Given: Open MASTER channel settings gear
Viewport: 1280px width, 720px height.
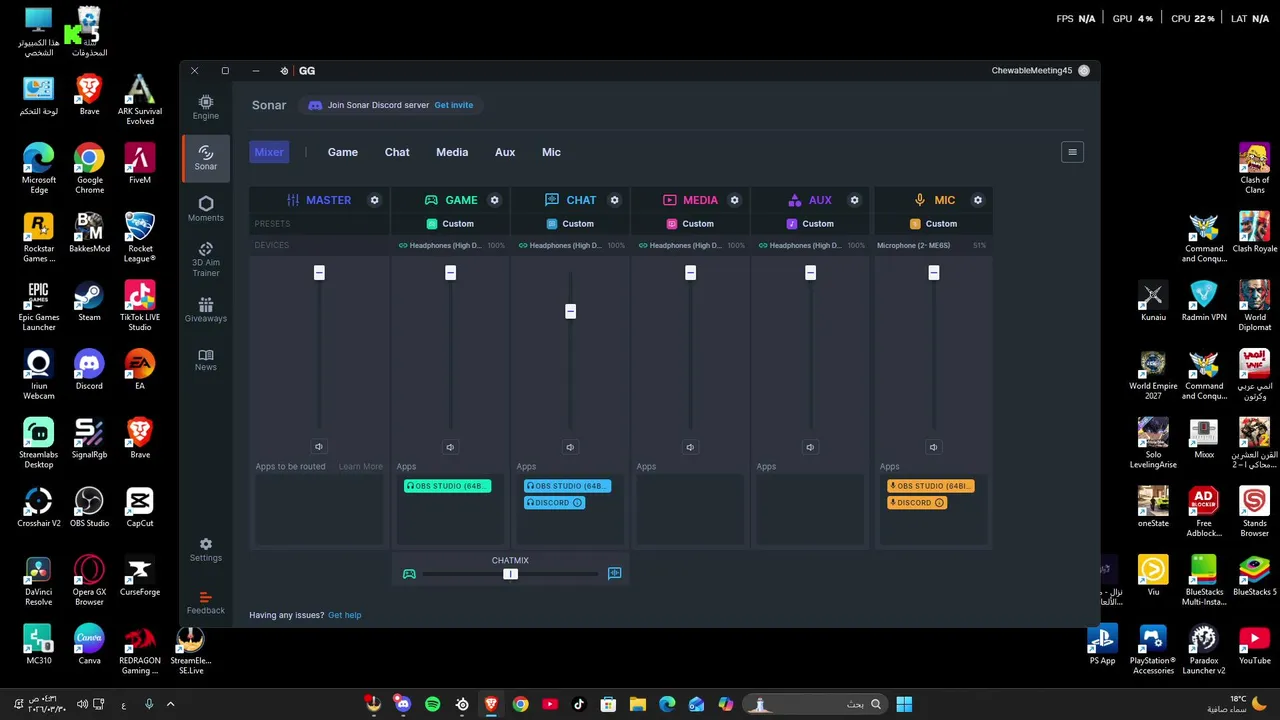Looking at the screenshot, I should tap(375, 200).
